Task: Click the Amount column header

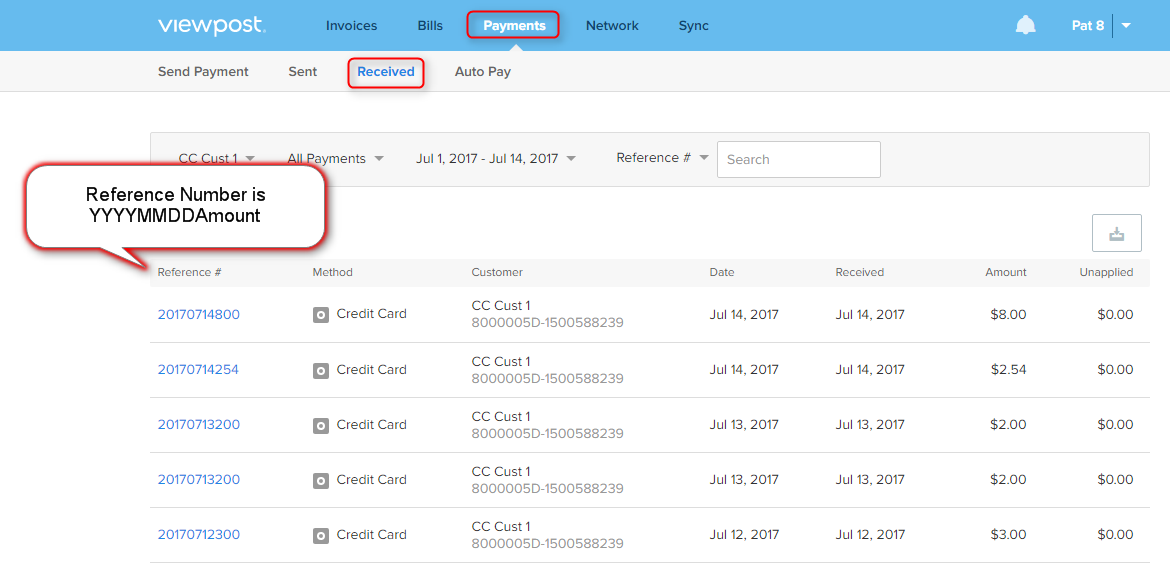Action: tap(1006, 272)
